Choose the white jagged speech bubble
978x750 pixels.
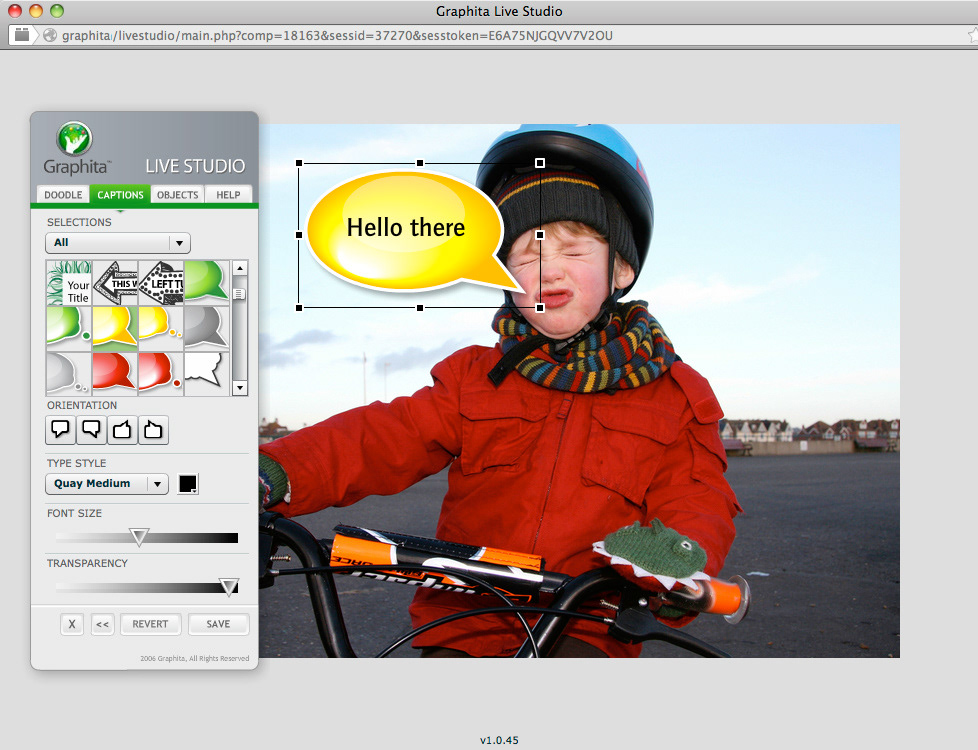[x=206, y=374]
